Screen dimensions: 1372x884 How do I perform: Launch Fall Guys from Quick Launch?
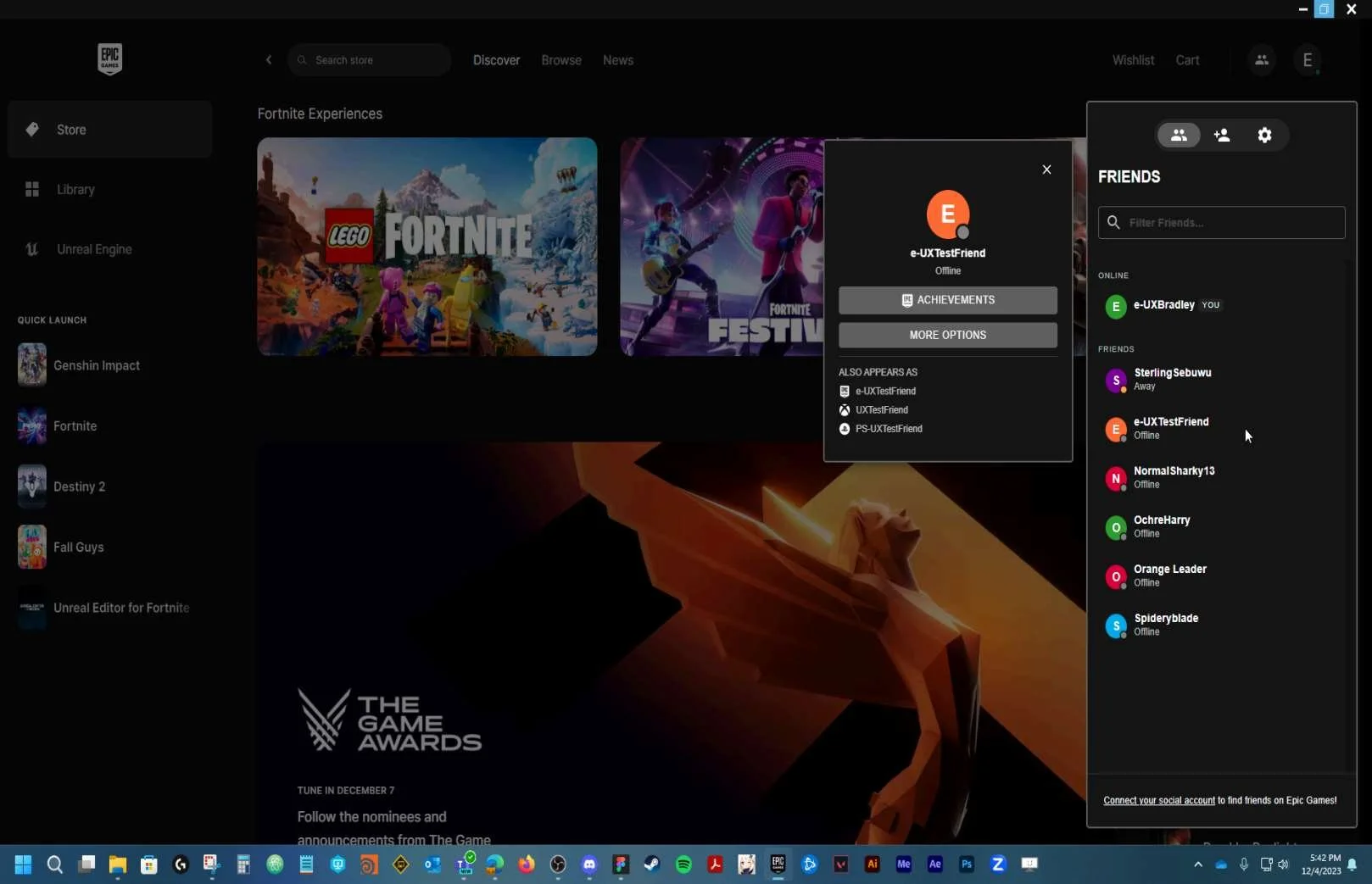[61, 548]
